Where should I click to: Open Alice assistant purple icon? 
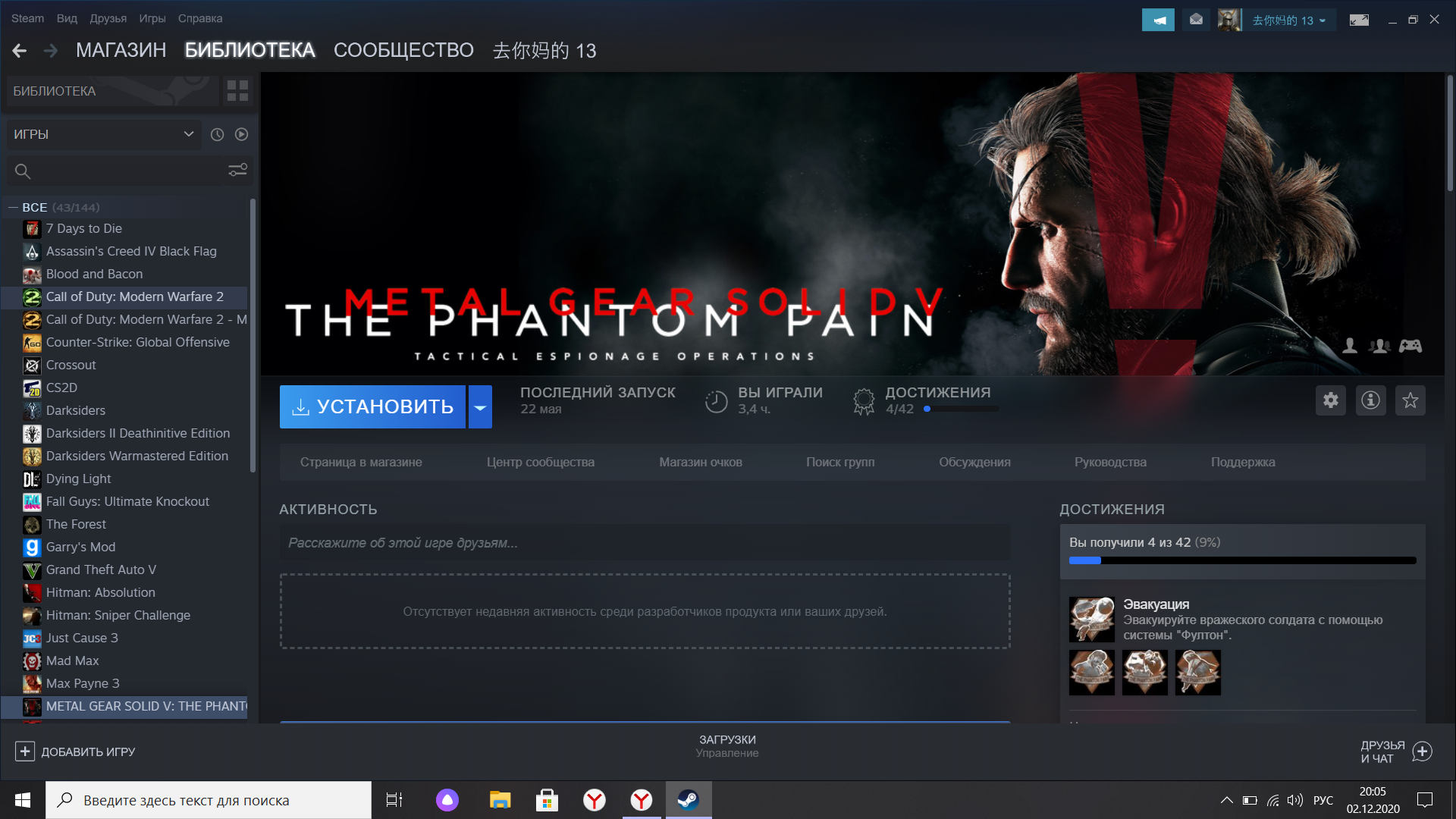447,800
